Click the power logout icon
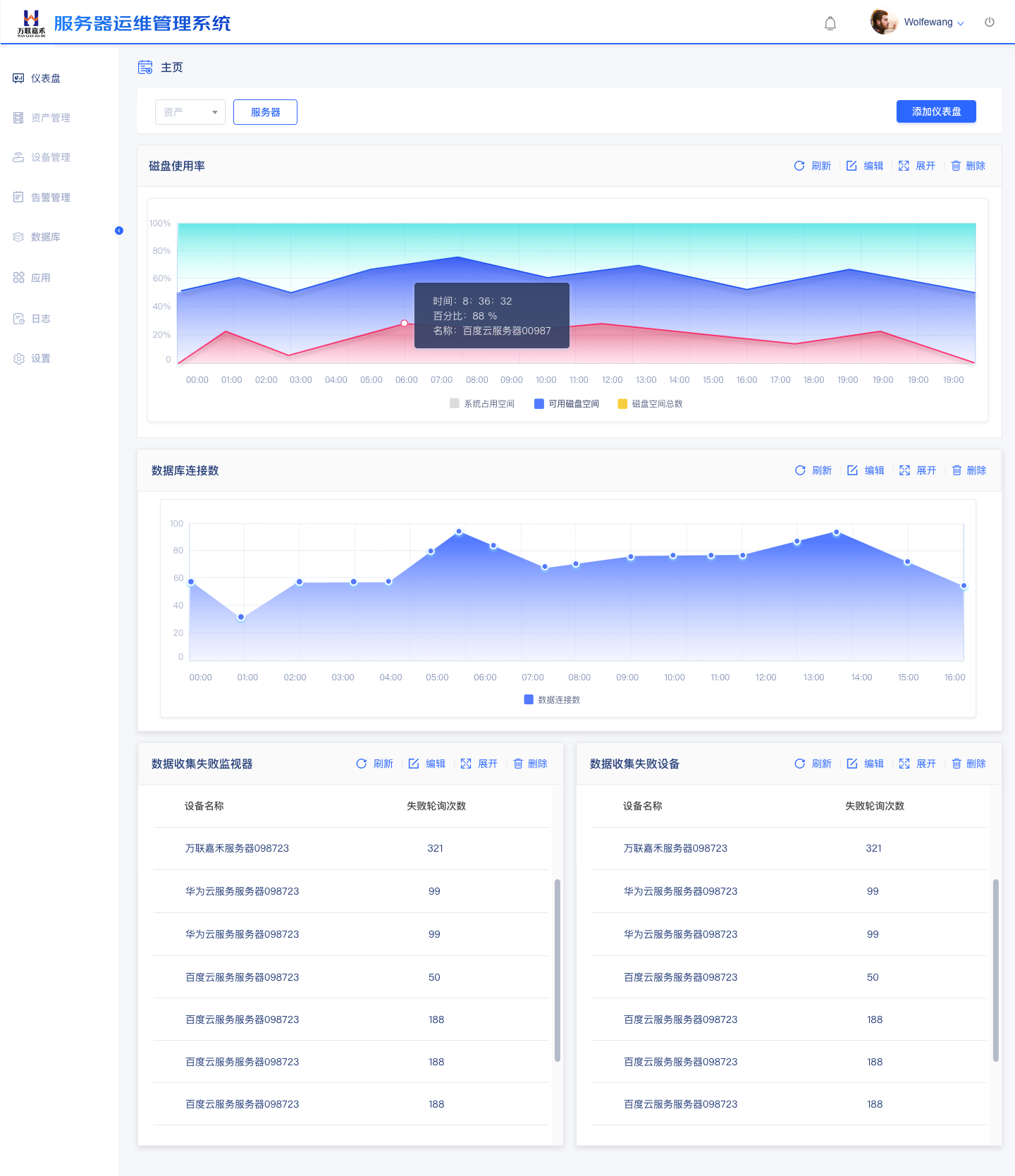Image resolution: width=1015 pixels, height=1176 pixels. (990, 22)
